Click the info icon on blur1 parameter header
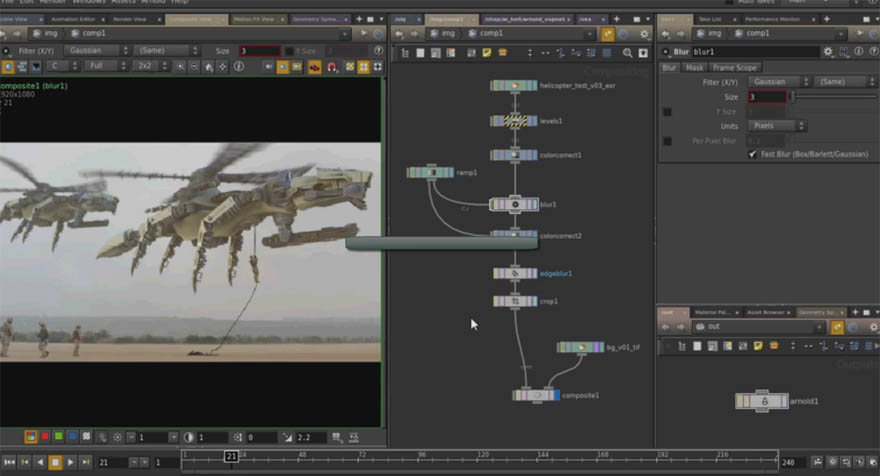The image size is (880, 476). (859, 52)
